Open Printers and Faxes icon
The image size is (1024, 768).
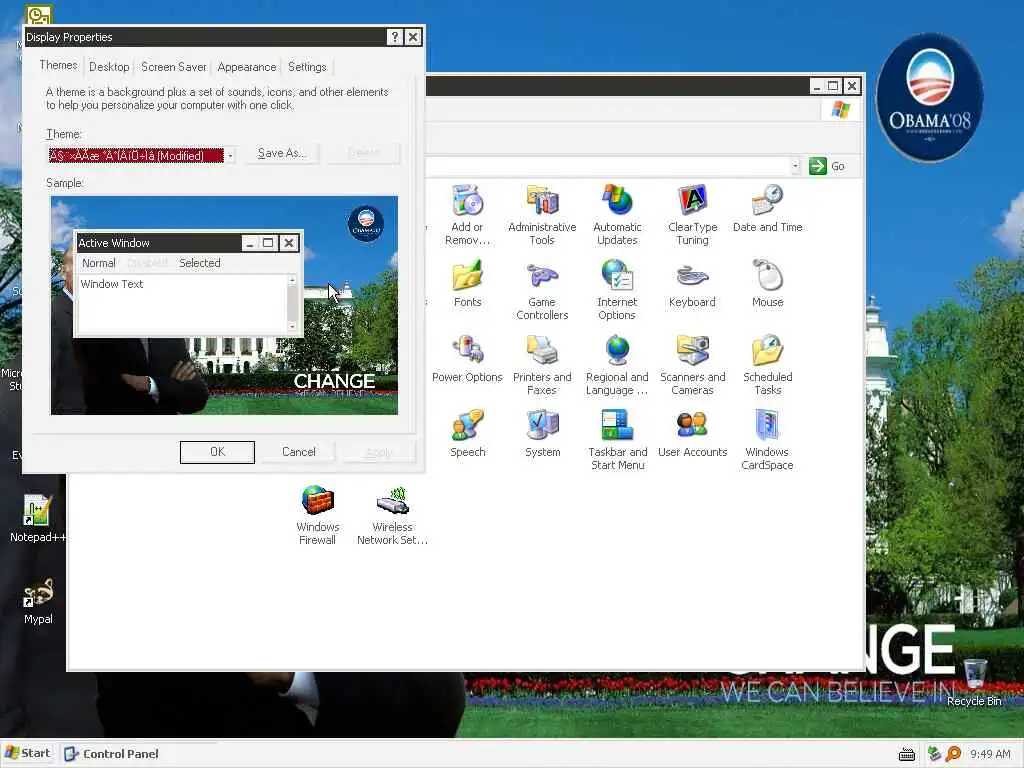pyautogui.click(x=542, y=365)
